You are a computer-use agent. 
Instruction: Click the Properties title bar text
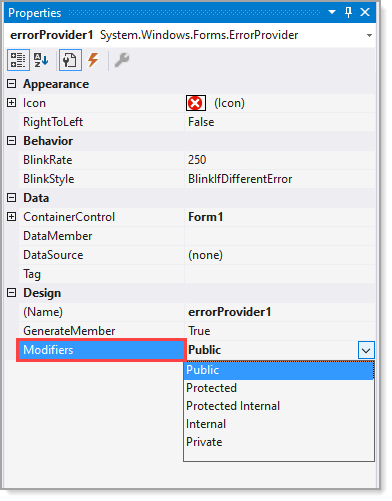point(35,13)
